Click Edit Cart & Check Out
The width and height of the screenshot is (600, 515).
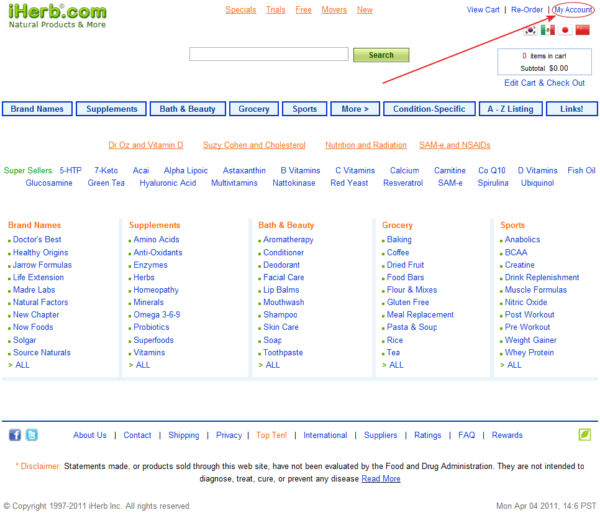click(x=544, y=83)
